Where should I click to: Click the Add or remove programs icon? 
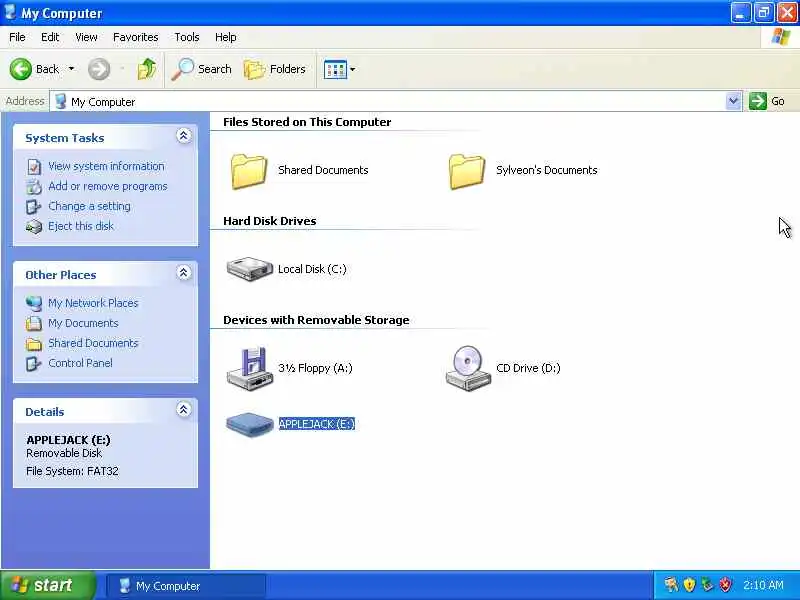pos(34,187)
